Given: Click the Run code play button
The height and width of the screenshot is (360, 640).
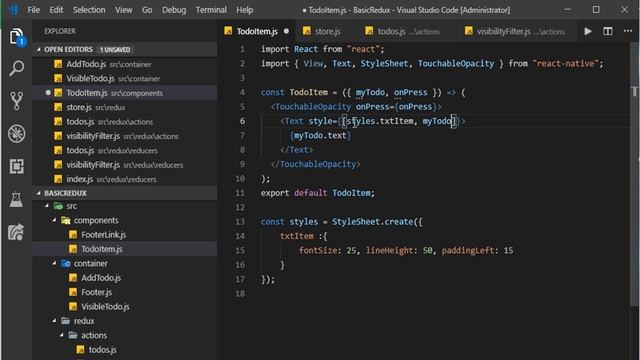Looking at the screenshot, I should (x=588, y=31).
